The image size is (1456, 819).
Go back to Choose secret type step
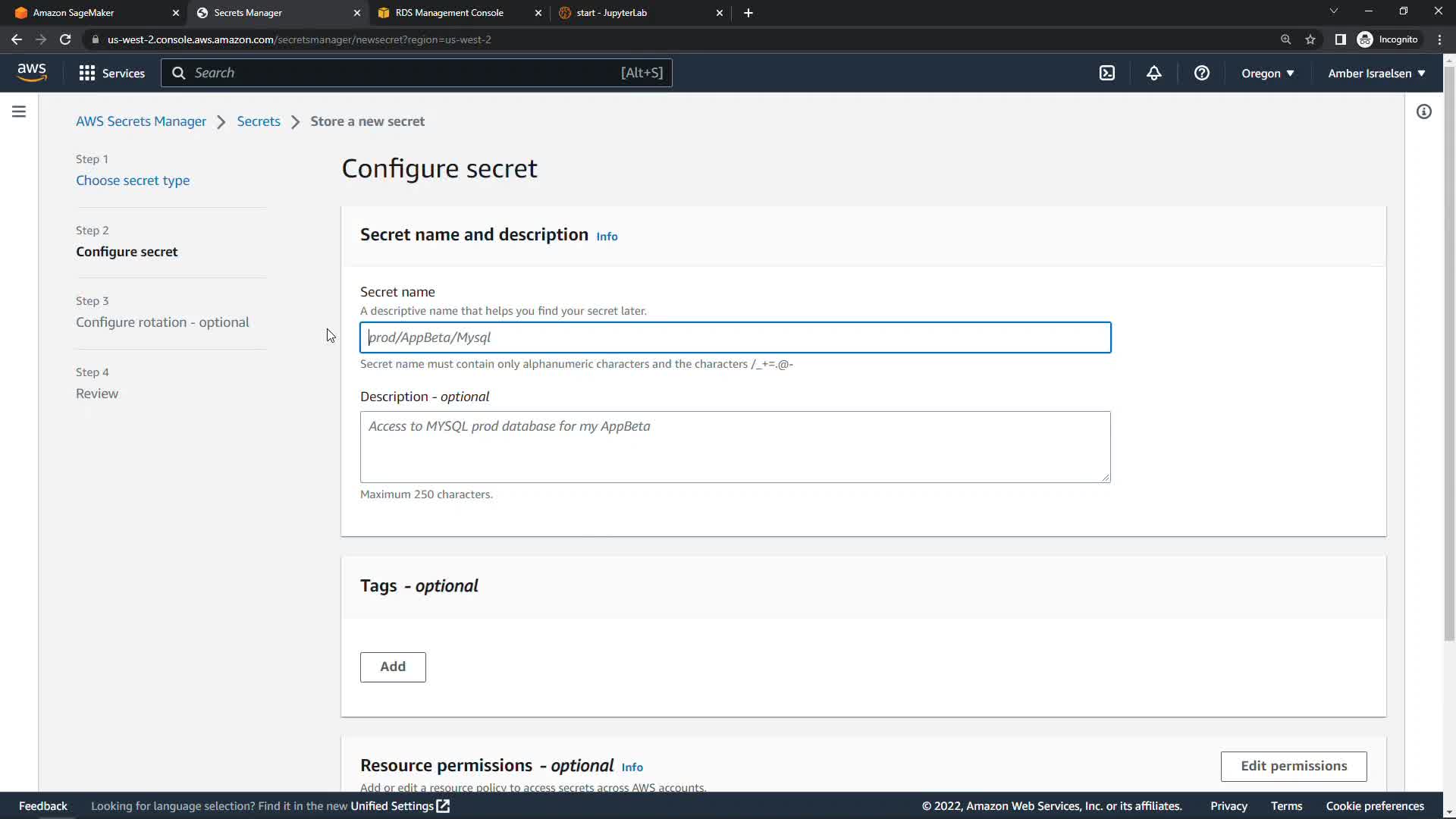[x=133, y=180]
